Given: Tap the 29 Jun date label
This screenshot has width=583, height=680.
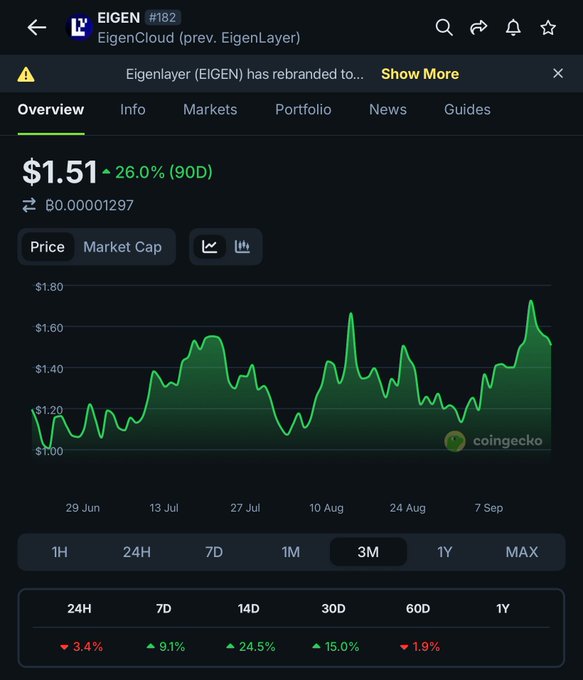Looking at the screenshot, I should click(82, 508).
